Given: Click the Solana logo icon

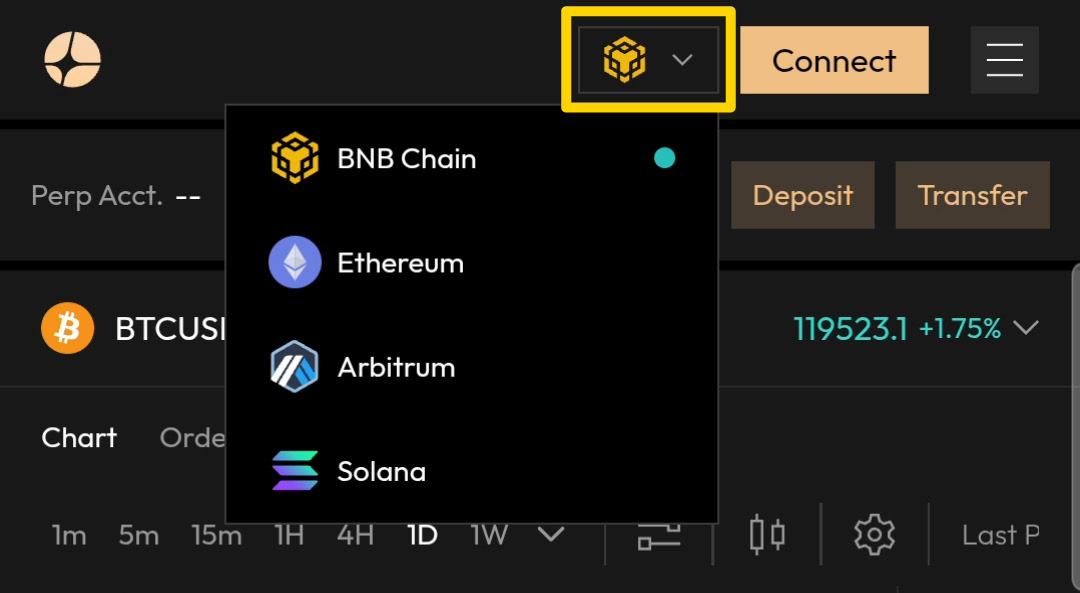Looking at the screenshot, I should [295, 471].
